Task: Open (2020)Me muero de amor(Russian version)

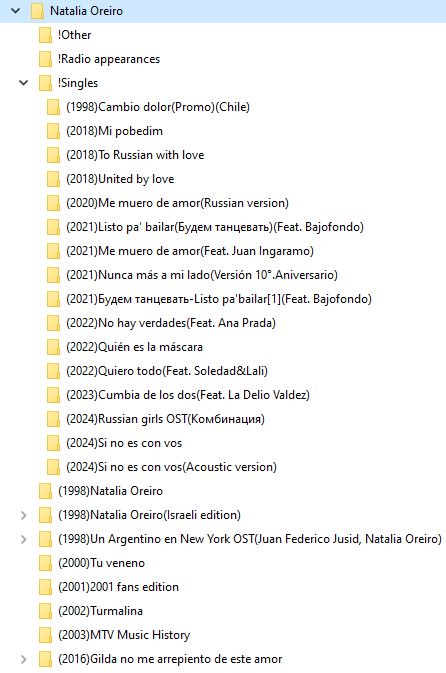Action: pos(177,203)
